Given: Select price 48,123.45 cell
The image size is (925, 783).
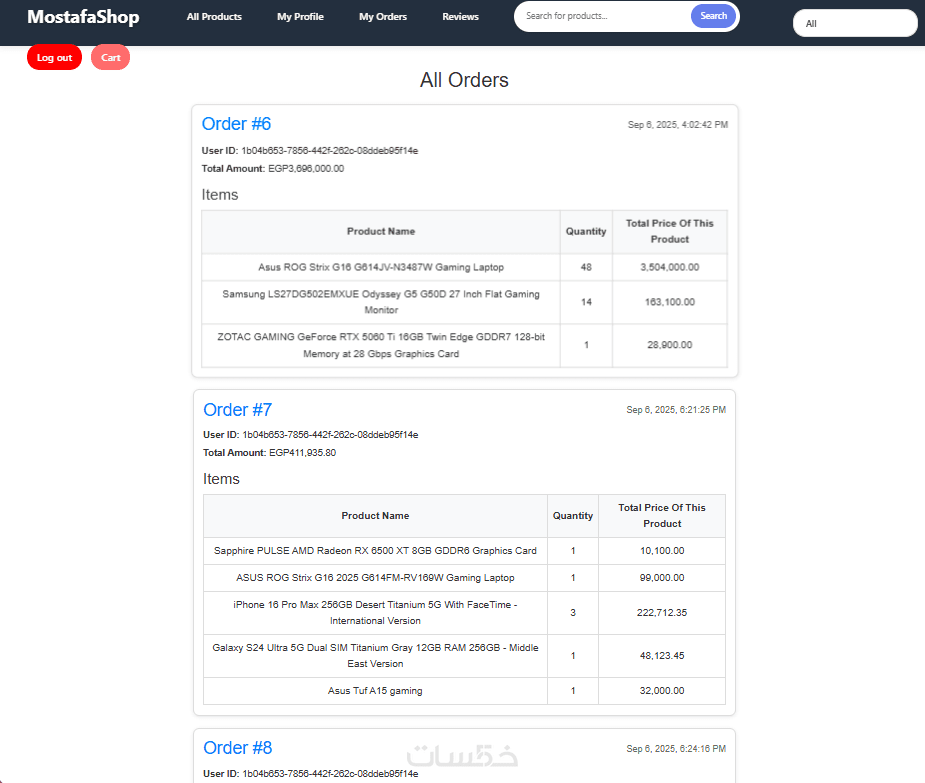Looking at the screenshot, I should click(x=662, y=656).
